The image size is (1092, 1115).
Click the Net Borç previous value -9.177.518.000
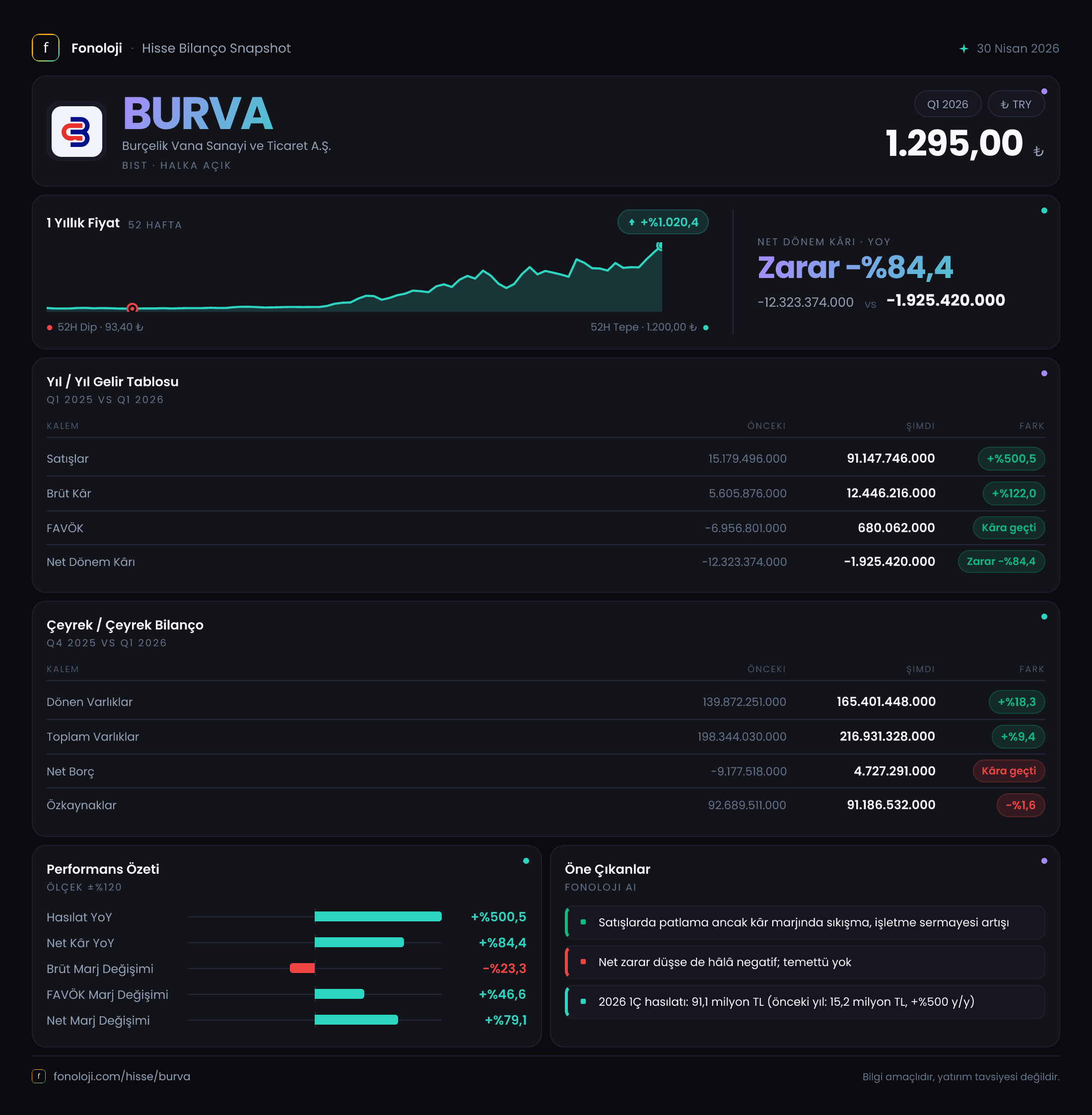pos(749,771)
